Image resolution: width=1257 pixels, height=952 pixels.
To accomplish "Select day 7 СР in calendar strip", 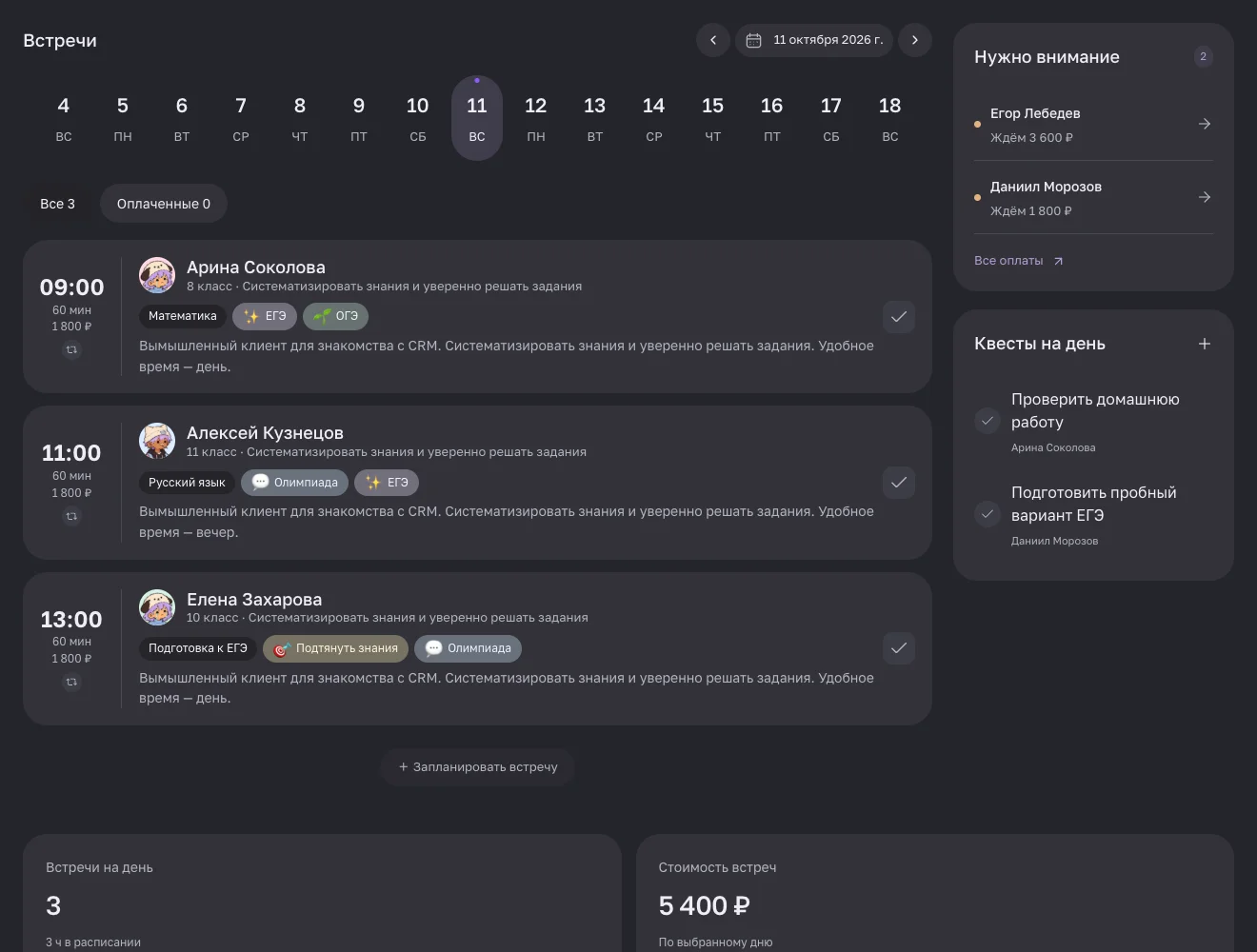I will point(241,118).
